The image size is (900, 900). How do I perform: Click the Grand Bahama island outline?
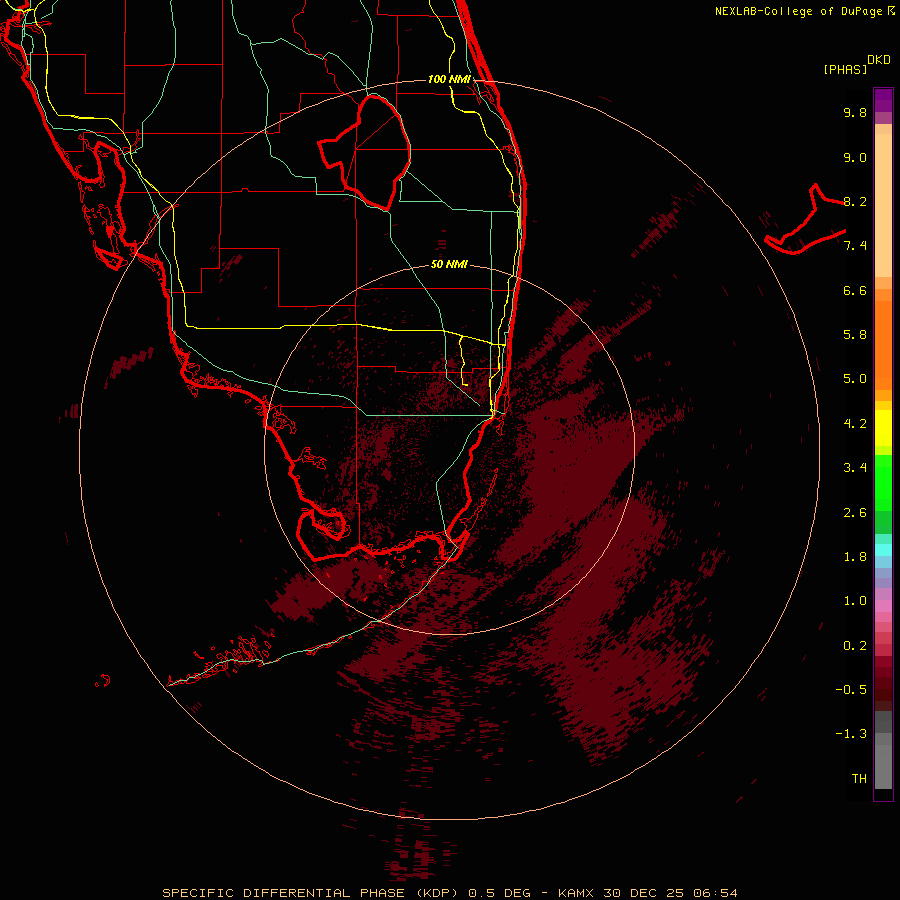805,221
